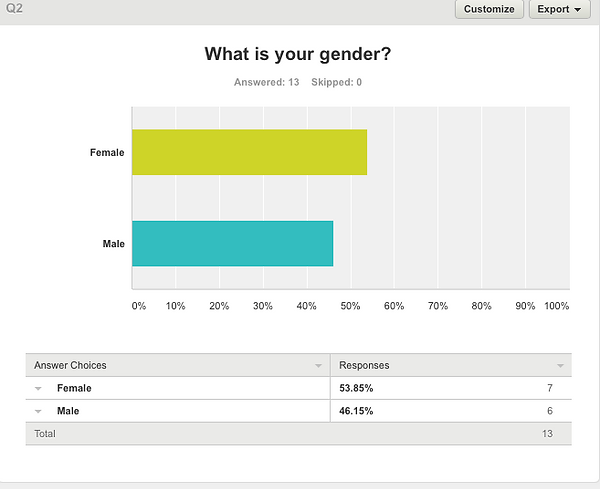Click the 10% axis tick label
Viewport: 600px width, 489px height.
point(175,306)
